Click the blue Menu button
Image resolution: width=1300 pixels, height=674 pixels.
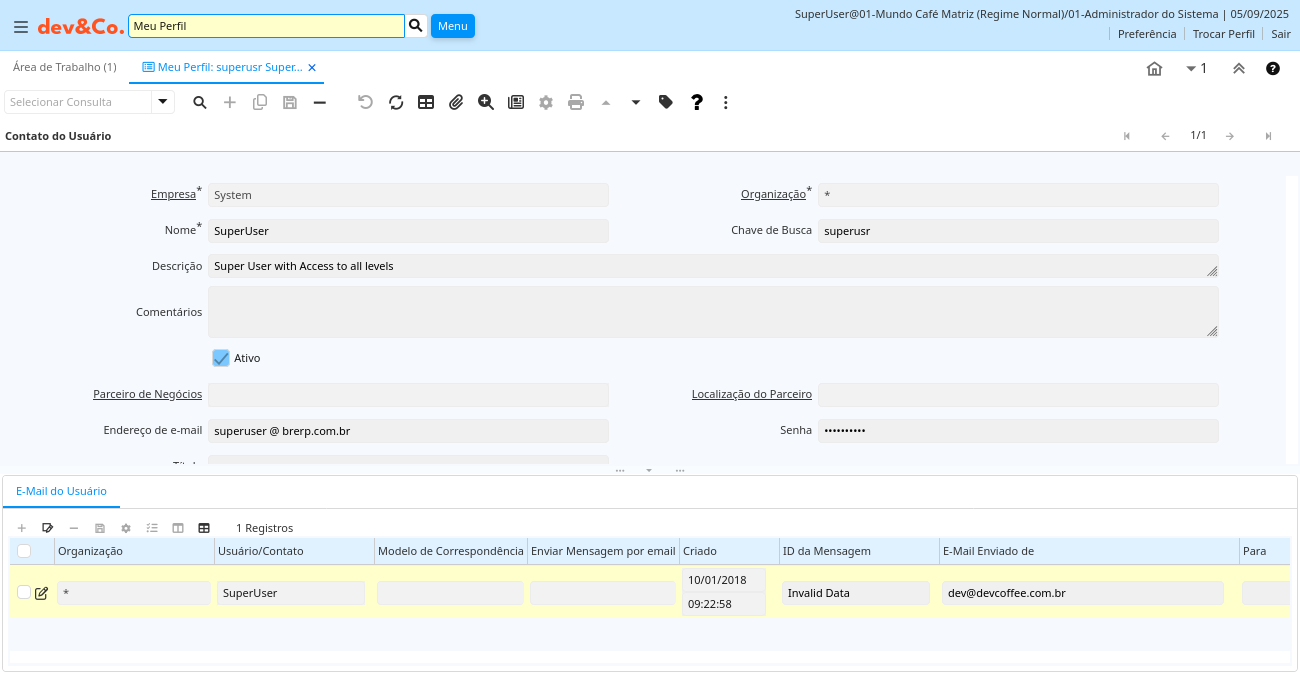tap(453, 26)
